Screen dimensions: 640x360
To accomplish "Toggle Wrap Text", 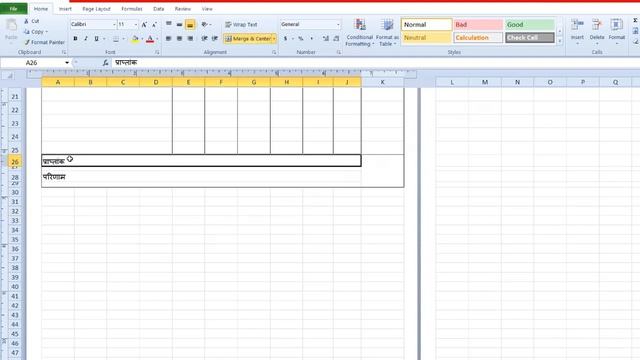I will pyautogui.click(x=242, y=24).
